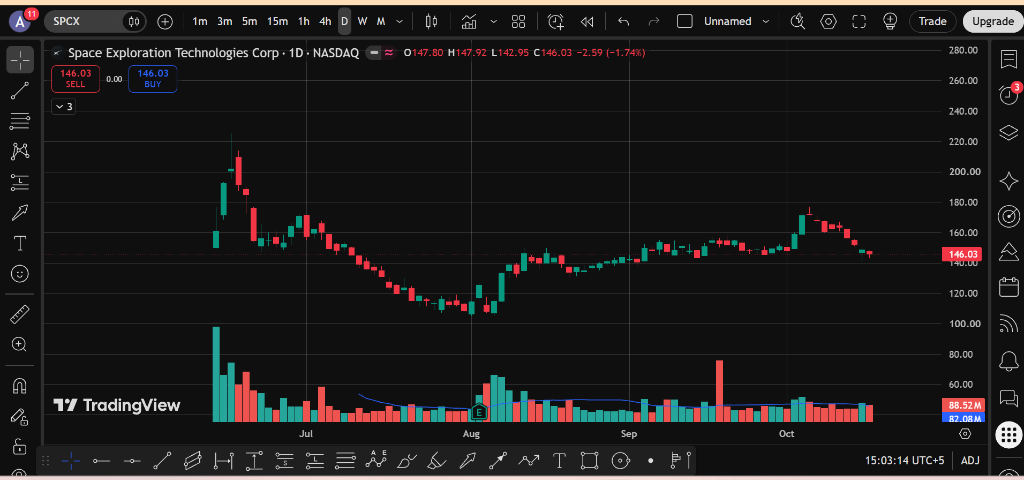
Task: Toggle stay in drawing mode pencil-lock
Action: 20,417
